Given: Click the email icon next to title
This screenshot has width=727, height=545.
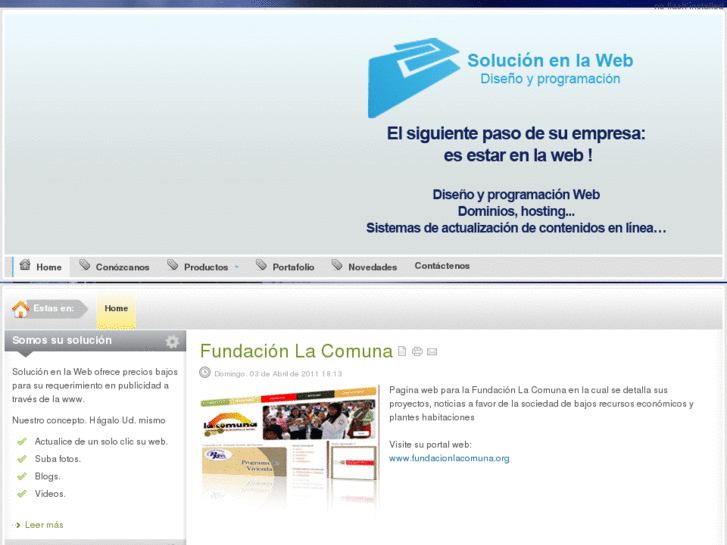Looking at the screenshot, I should [x=432, y=352].
